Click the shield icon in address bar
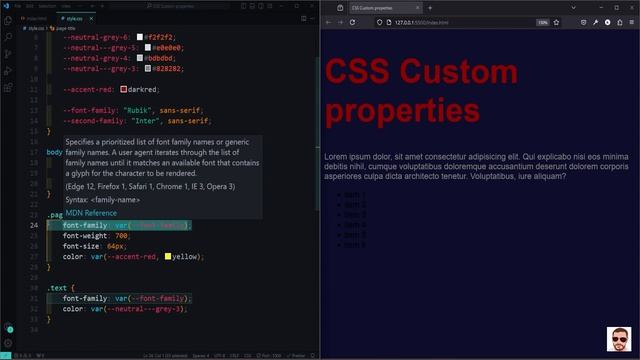640x360 pixels. coord(380,22)
